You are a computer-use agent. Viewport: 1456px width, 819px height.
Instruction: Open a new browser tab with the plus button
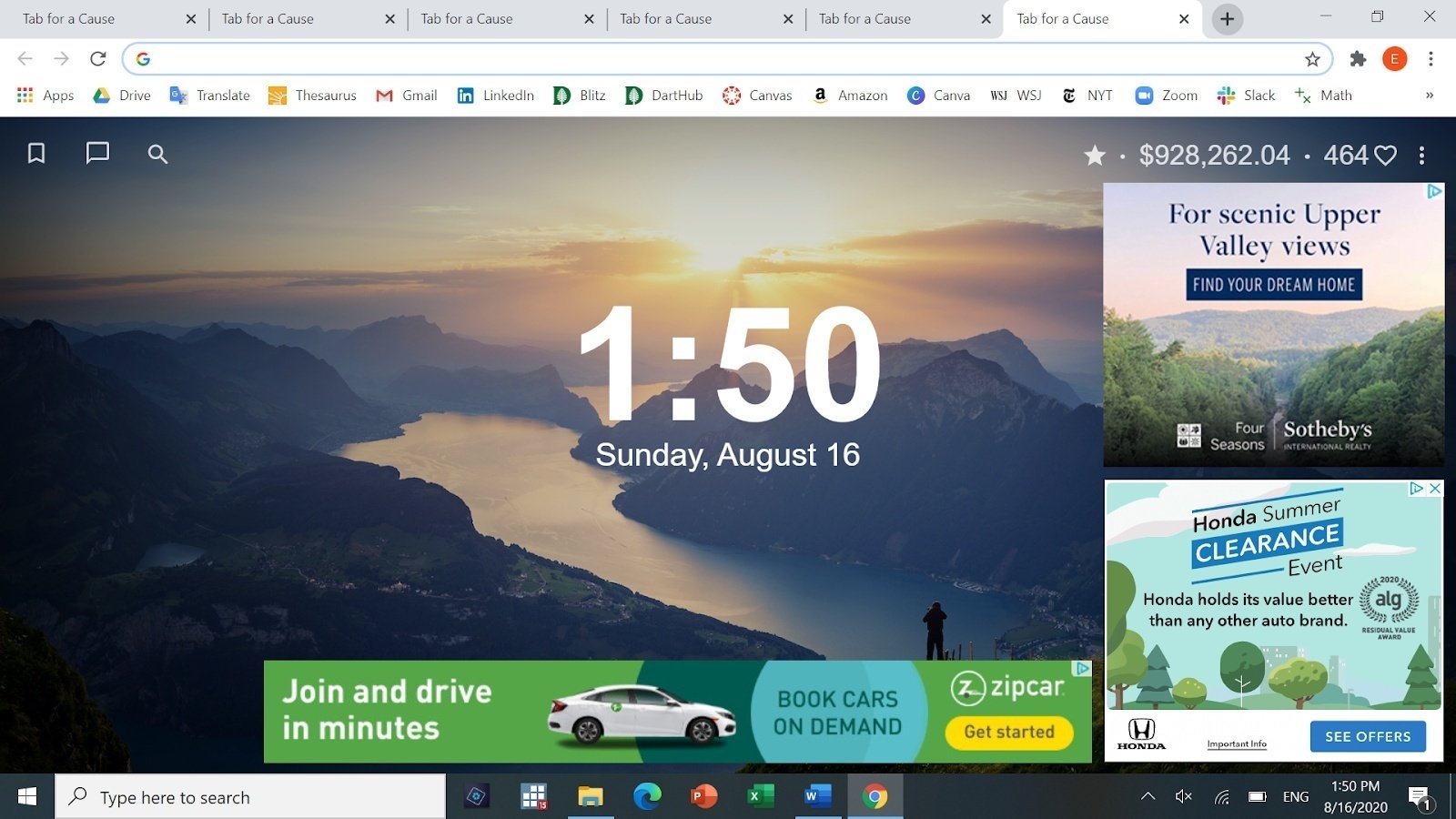tap(1227, 18)
